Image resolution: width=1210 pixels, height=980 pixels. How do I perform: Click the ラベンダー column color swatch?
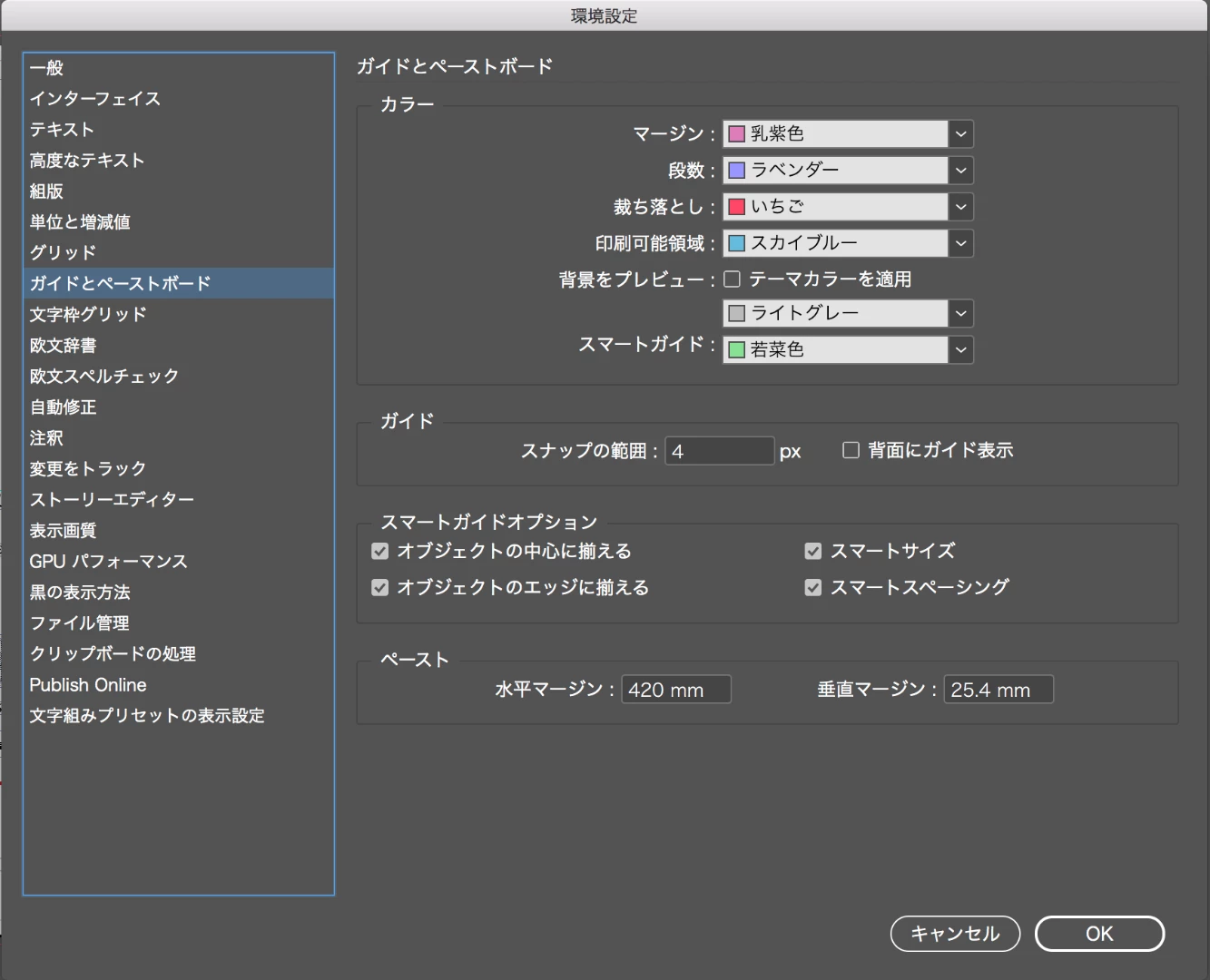click(x=737, y=171)
